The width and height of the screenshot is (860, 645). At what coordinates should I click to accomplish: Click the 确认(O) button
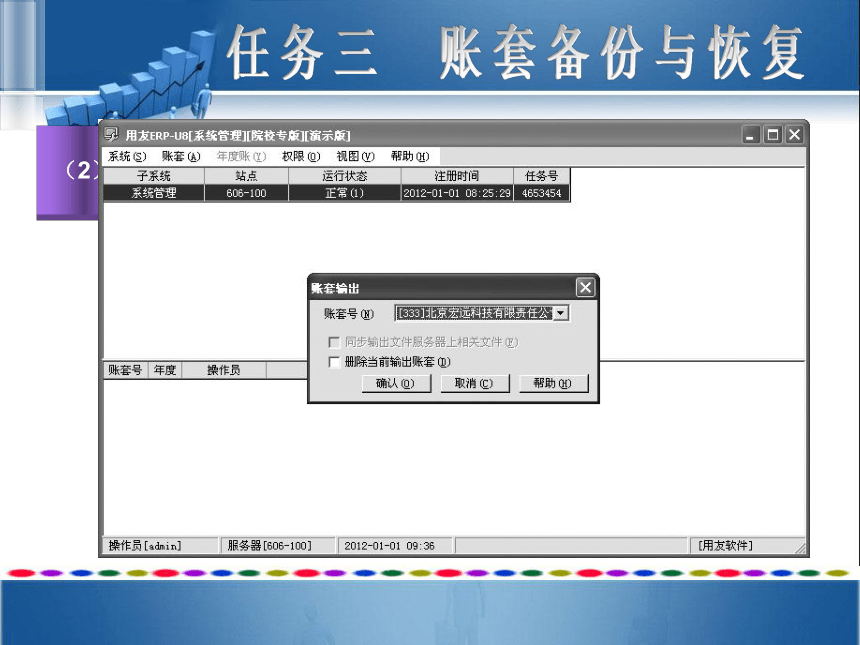(396, 383)
